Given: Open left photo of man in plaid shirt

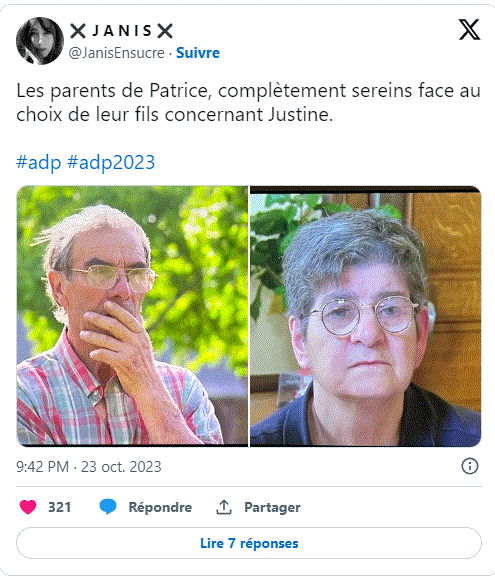Looking at the screenshot, I should tap(132, 316).
